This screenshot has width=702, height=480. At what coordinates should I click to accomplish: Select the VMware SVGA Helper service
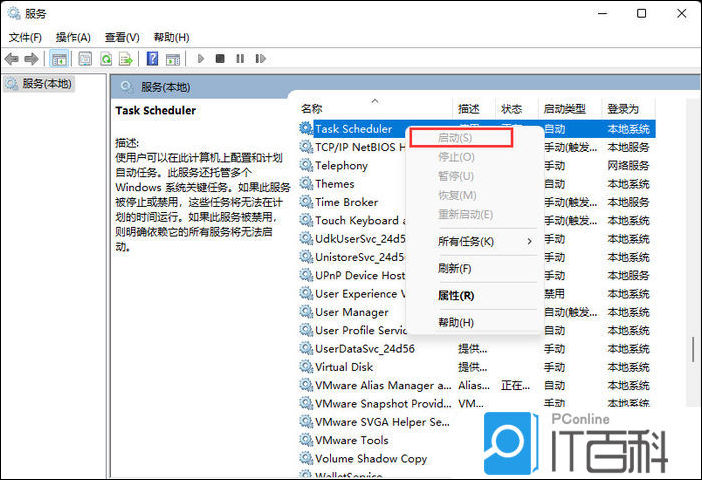pyautogui.click(x=382, y=422)
